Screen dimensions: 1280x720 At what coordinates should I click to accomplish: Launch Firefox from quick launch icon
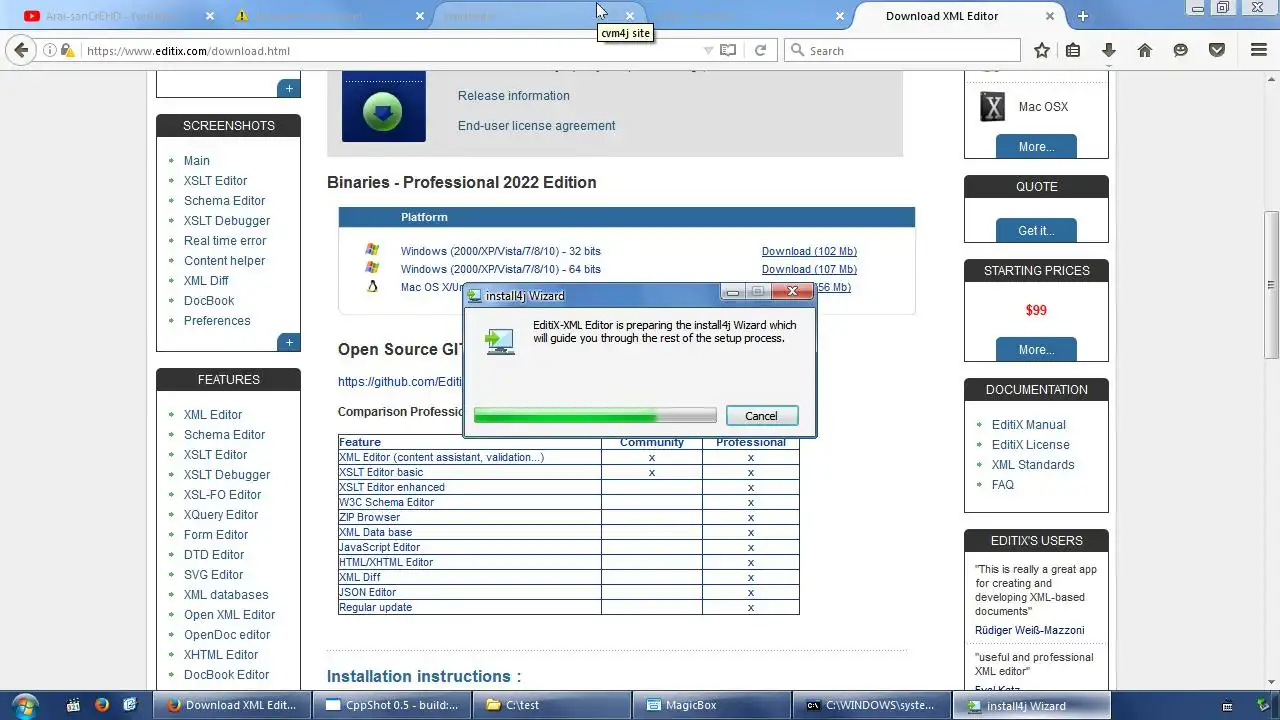click(x=101, y=705)
